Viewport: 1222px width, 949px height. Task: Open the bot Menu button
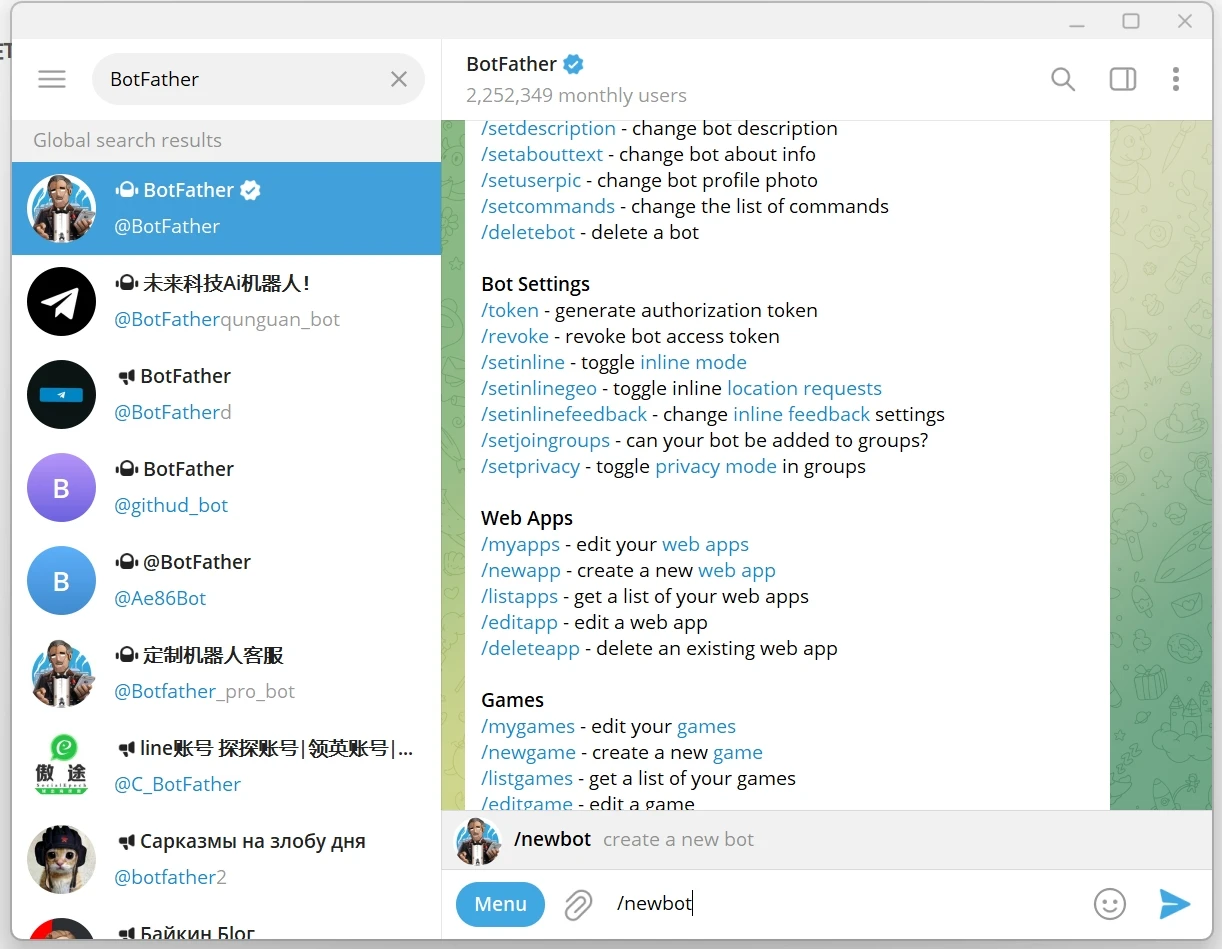pos(500,904)
